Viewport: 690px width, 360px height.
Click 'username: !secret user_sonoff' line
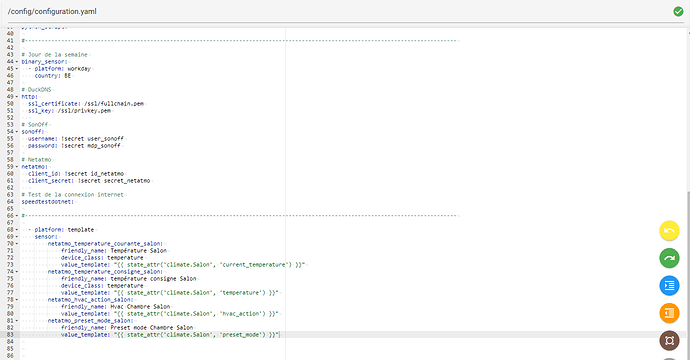coord(76,139)
